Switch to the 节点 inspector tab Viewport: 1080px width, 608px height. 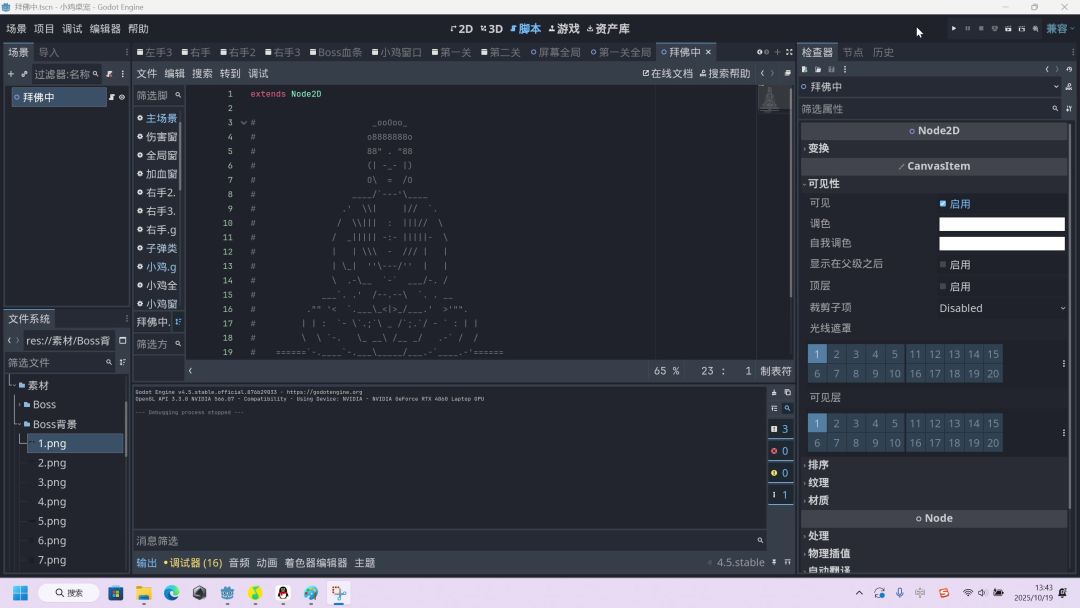[x=852, y=52]
